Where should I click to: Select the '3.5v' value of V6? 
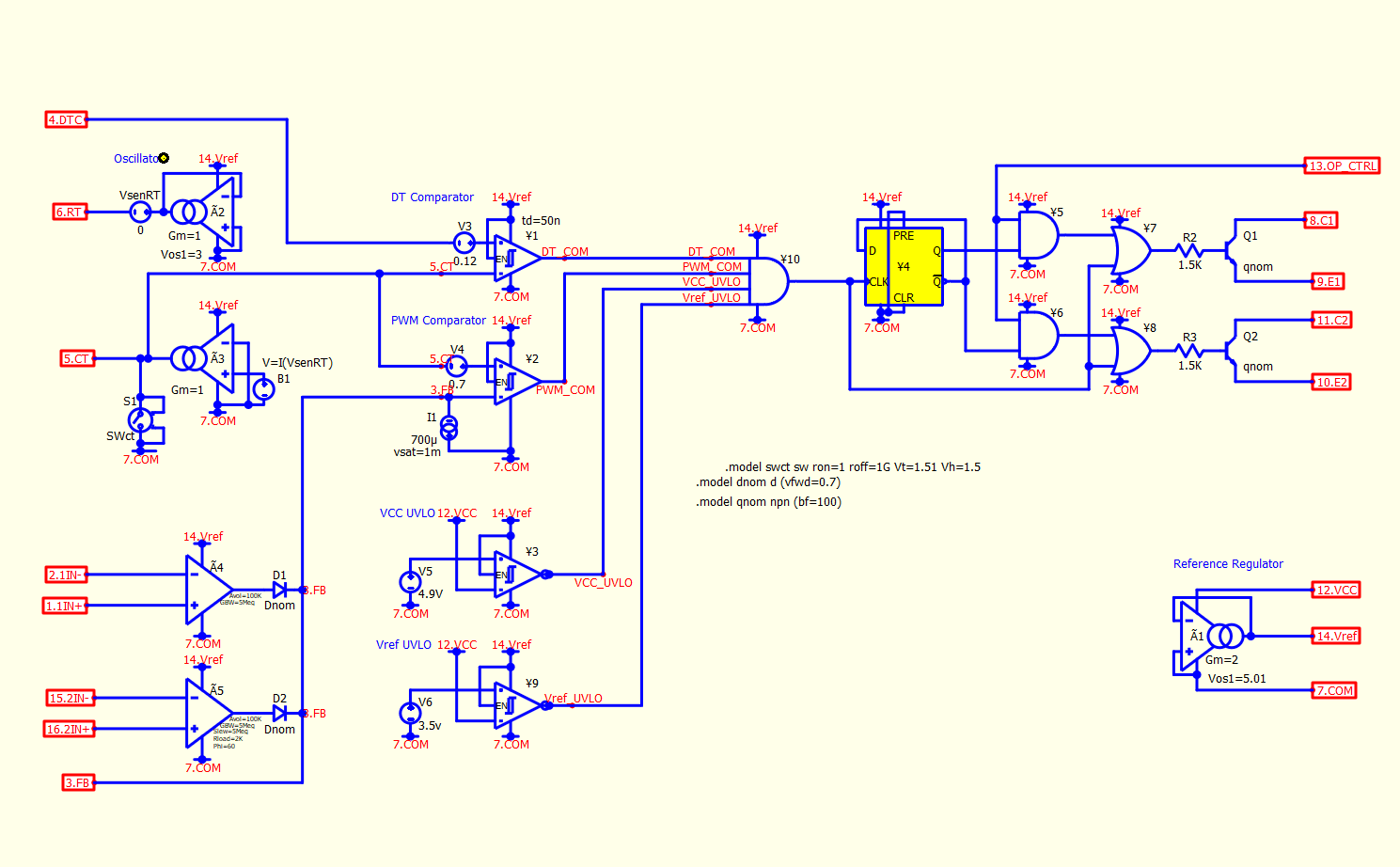point(430,726)
